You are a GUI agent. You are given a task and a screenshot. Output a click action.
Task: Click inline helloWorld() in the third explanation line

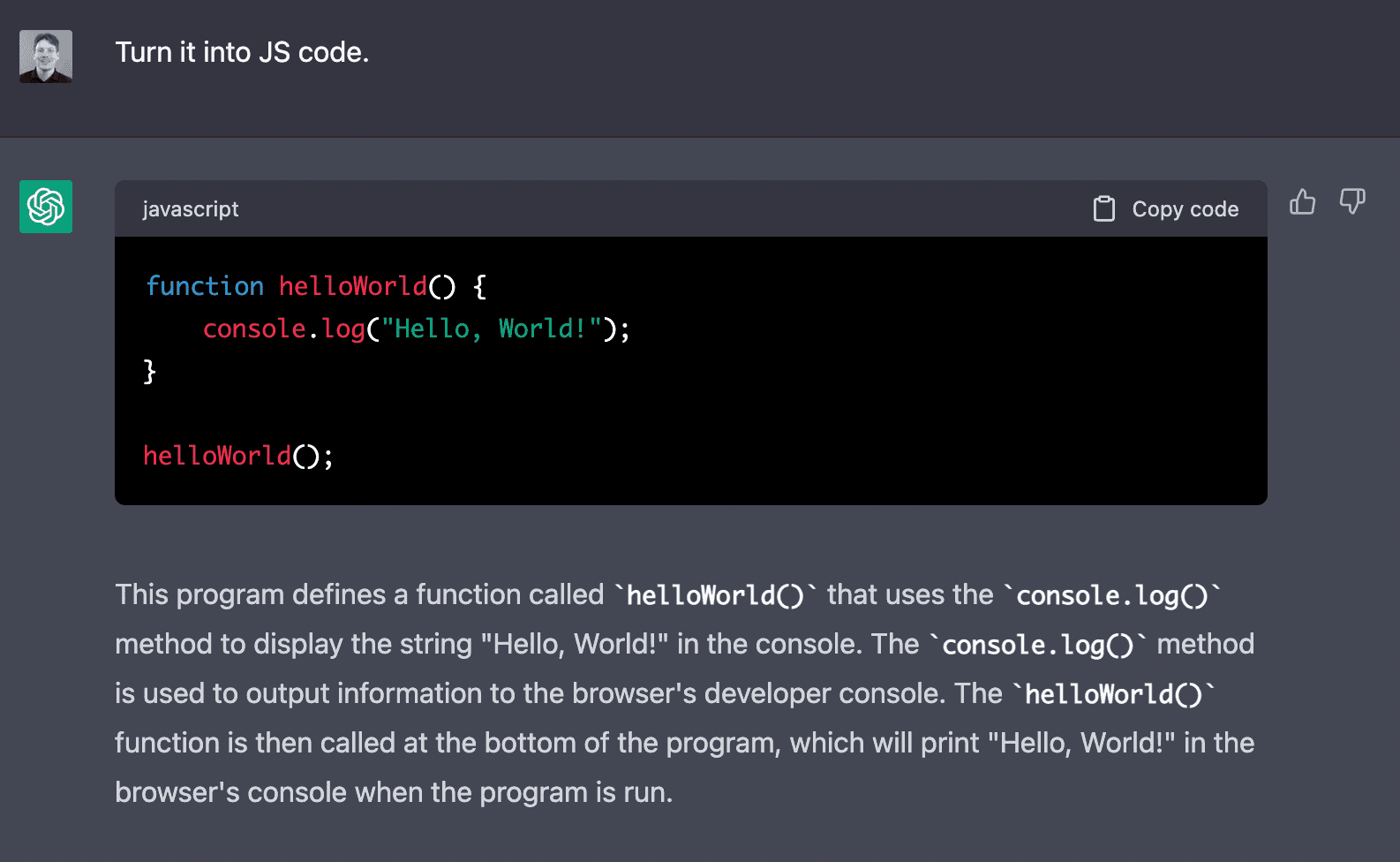point(1112,694)
